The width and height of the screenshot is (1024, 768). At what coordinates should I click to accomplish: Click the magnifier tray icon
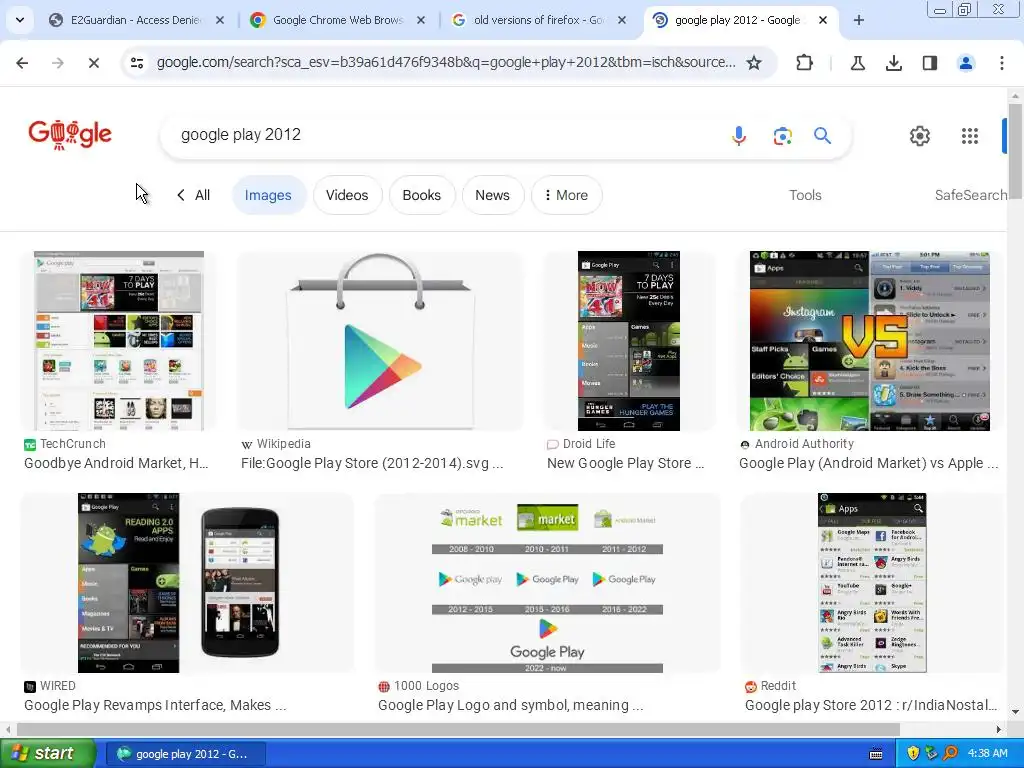(950, 754)
